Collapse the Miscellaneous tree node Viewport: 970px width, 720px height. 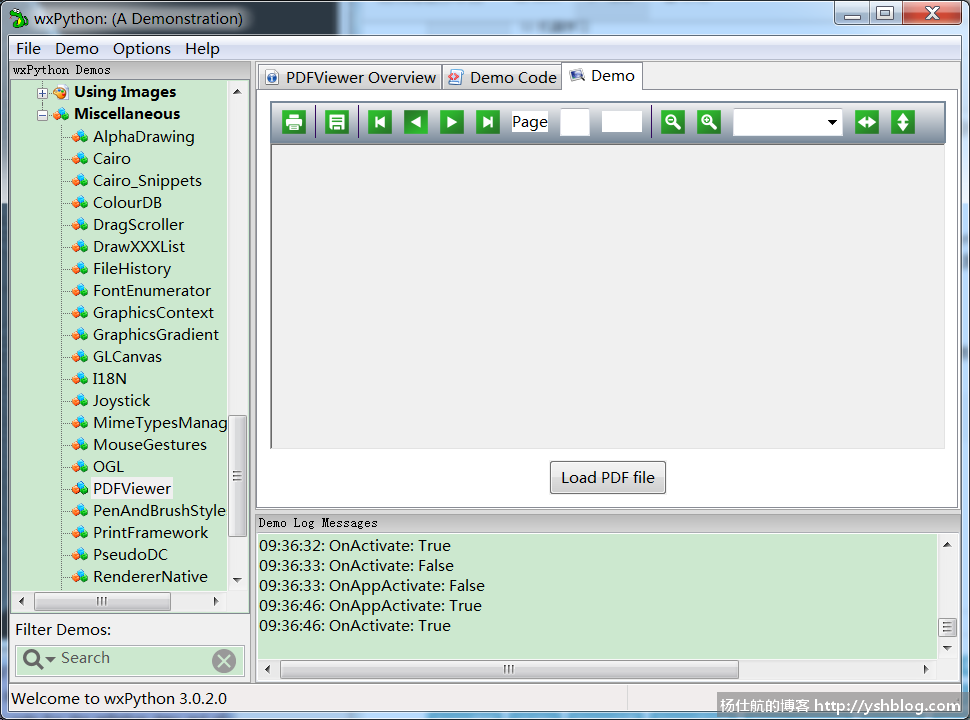(42, 115)
